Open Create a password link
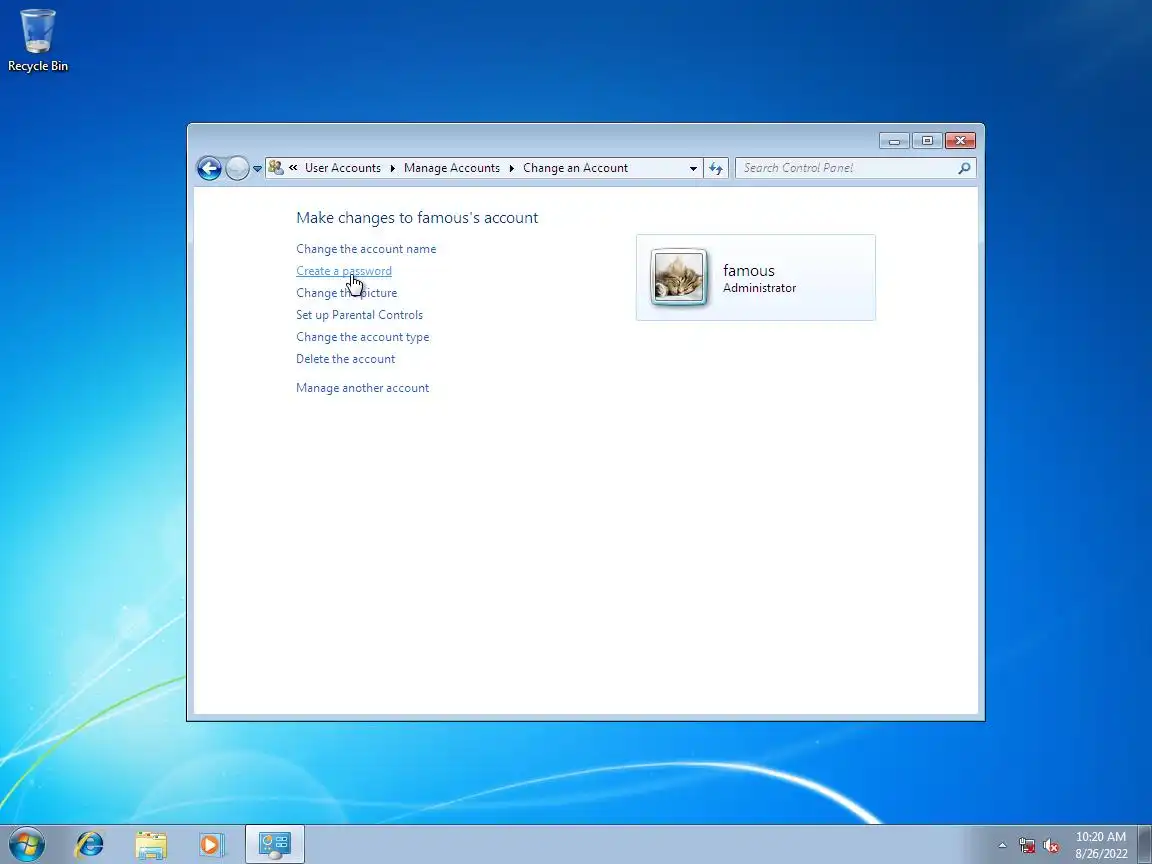The image size is (1152, 864). [x=344, y=271]
